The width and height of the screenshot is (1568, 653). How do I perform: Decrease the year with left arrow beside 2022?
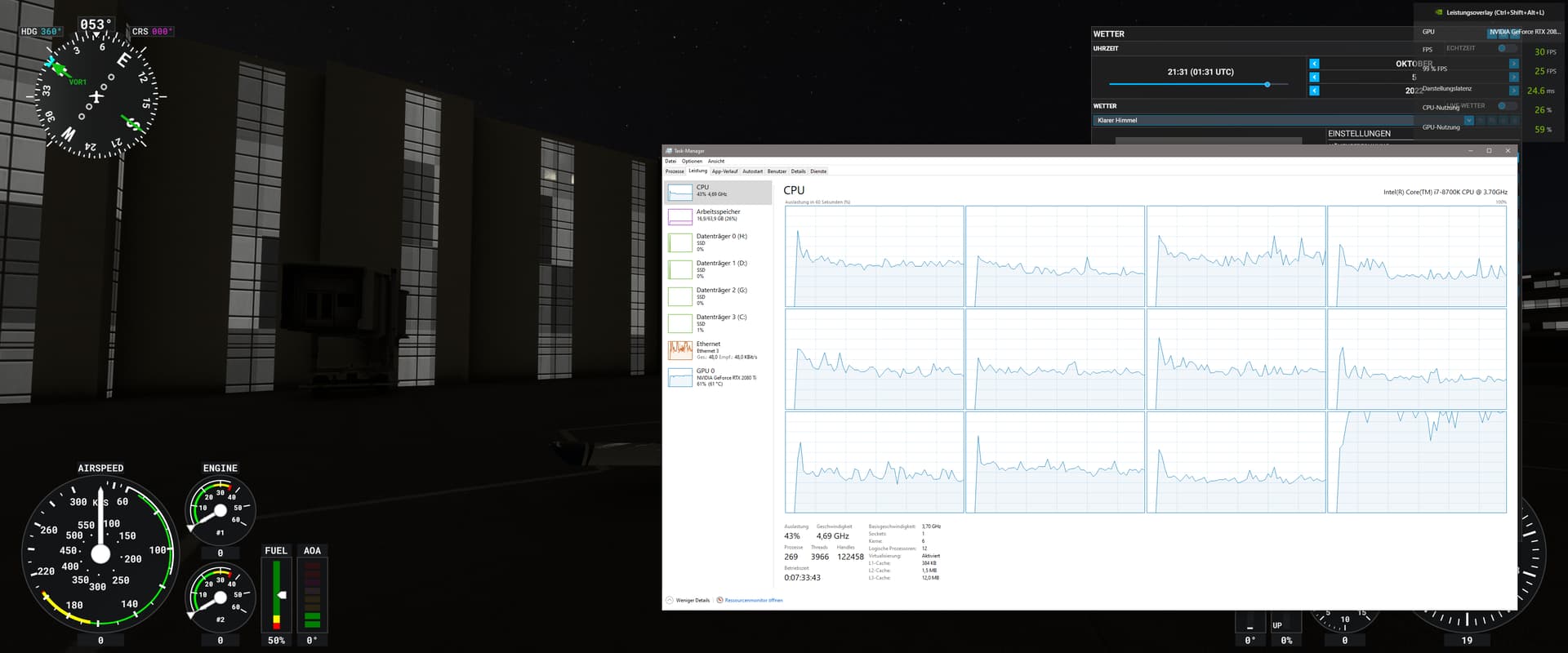[x=1314, y=91]
